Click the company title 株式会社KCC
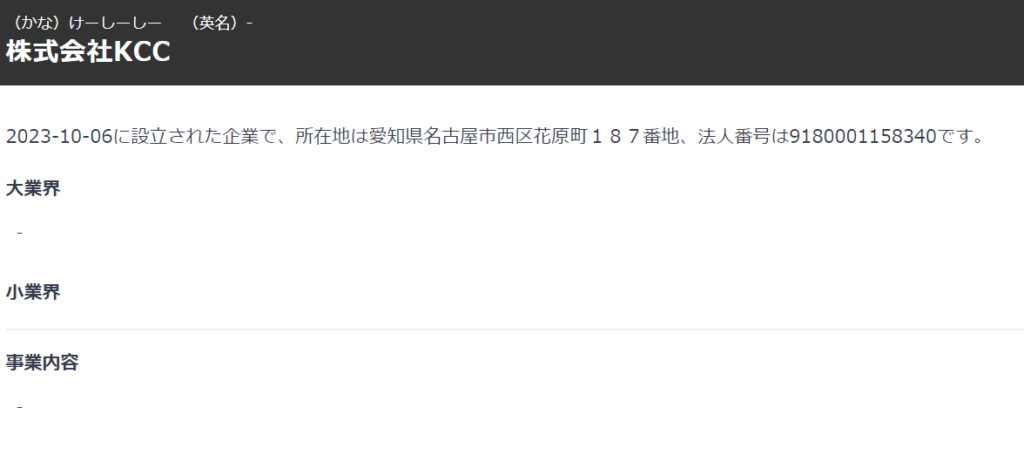Viewport: 1024px width, 455px height. tap(88, 53)
